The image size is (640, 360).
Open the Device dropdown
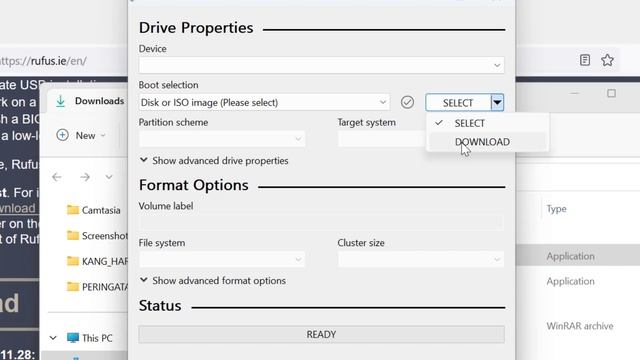pyautogui.click(x=321, y=65)
